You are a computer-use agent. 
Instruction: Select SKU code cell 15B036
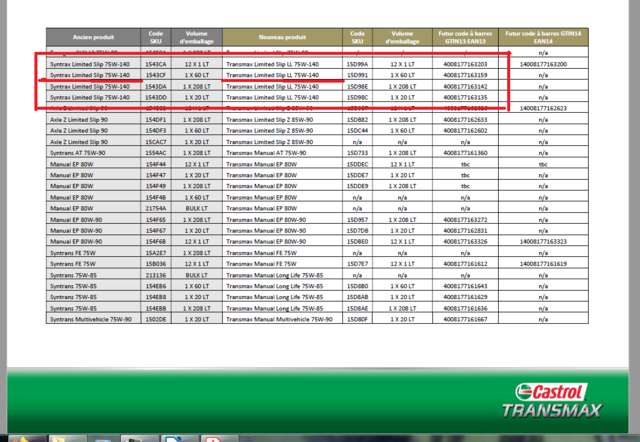(156, 264)
